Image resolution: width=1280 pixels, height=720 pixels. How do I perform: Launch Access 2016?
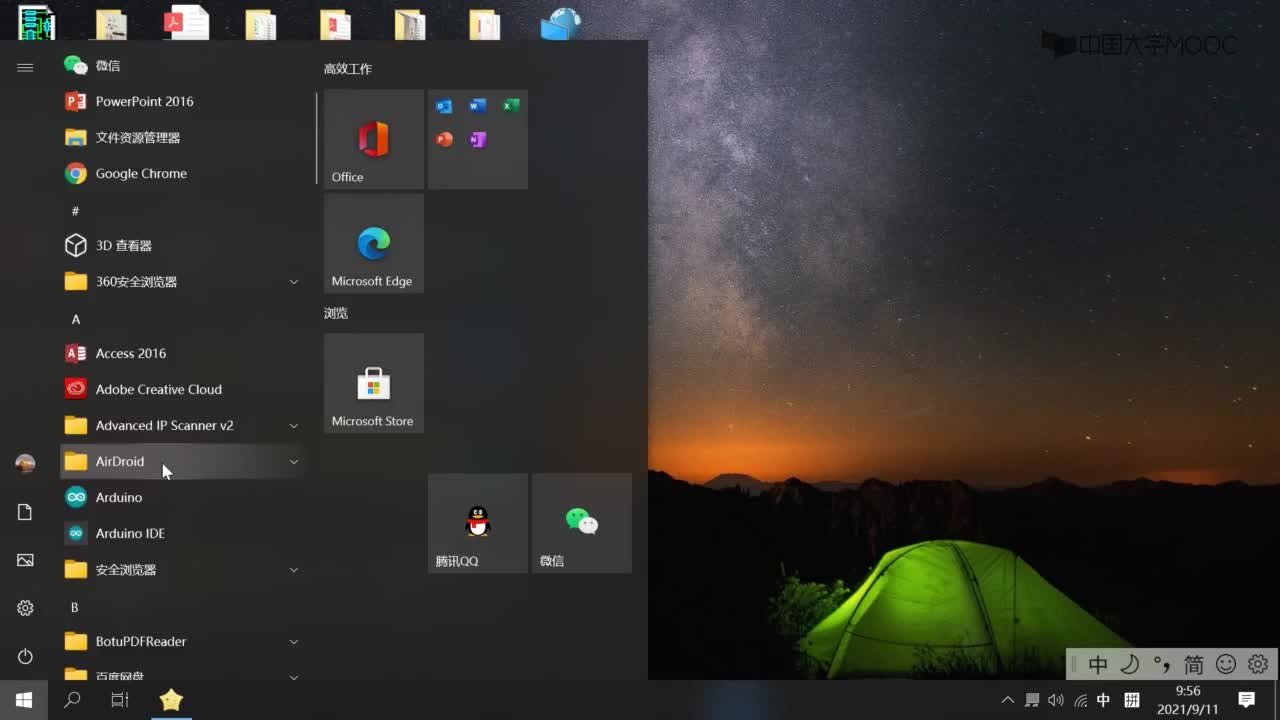[181, 353]
